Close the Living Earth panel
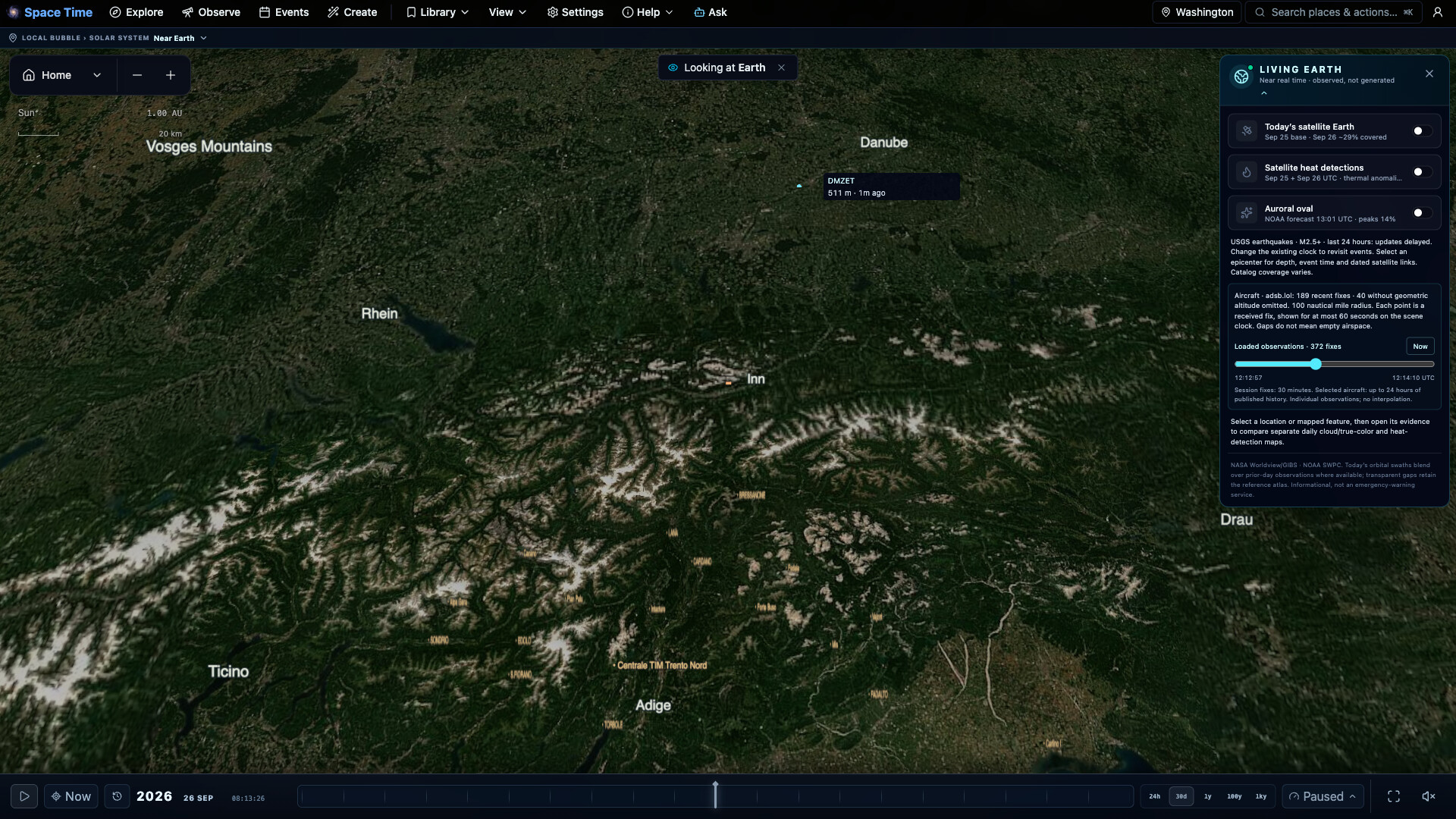The image size is (1456, 819). pos(1429,74)
